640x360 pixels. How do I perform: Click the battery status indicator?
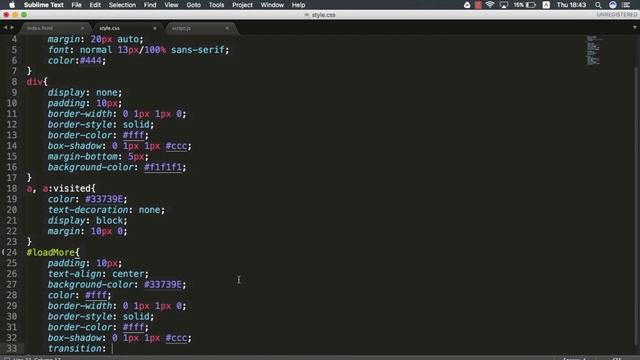[525, 5]
